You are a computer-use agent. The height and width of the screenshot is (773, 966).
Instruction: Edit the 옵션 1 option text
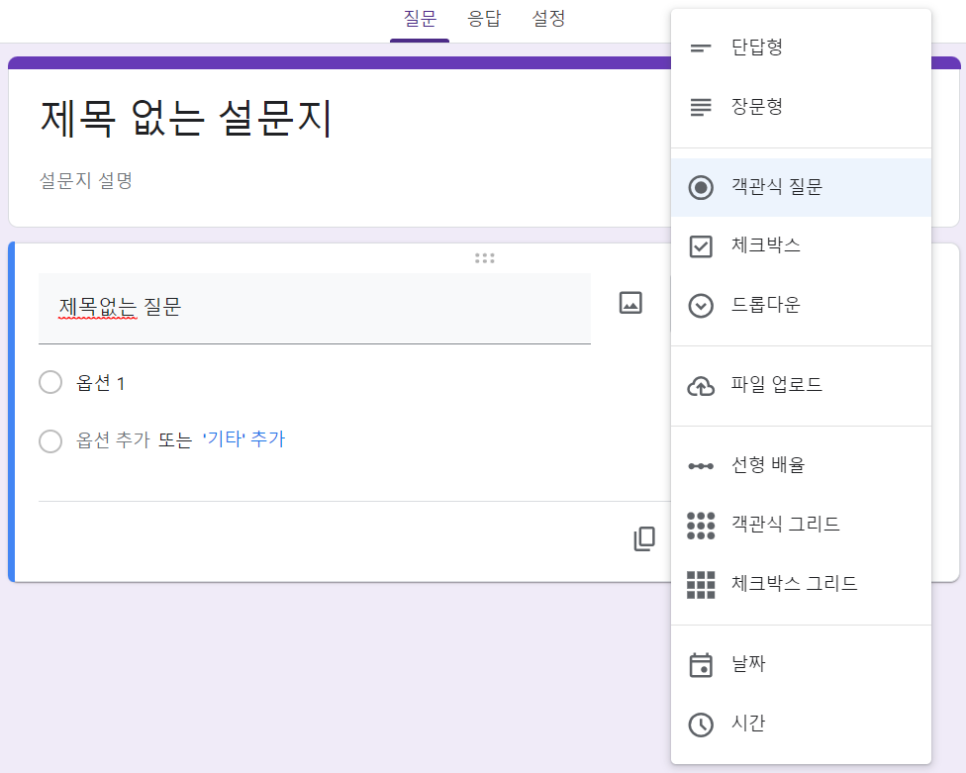[100, 382]
